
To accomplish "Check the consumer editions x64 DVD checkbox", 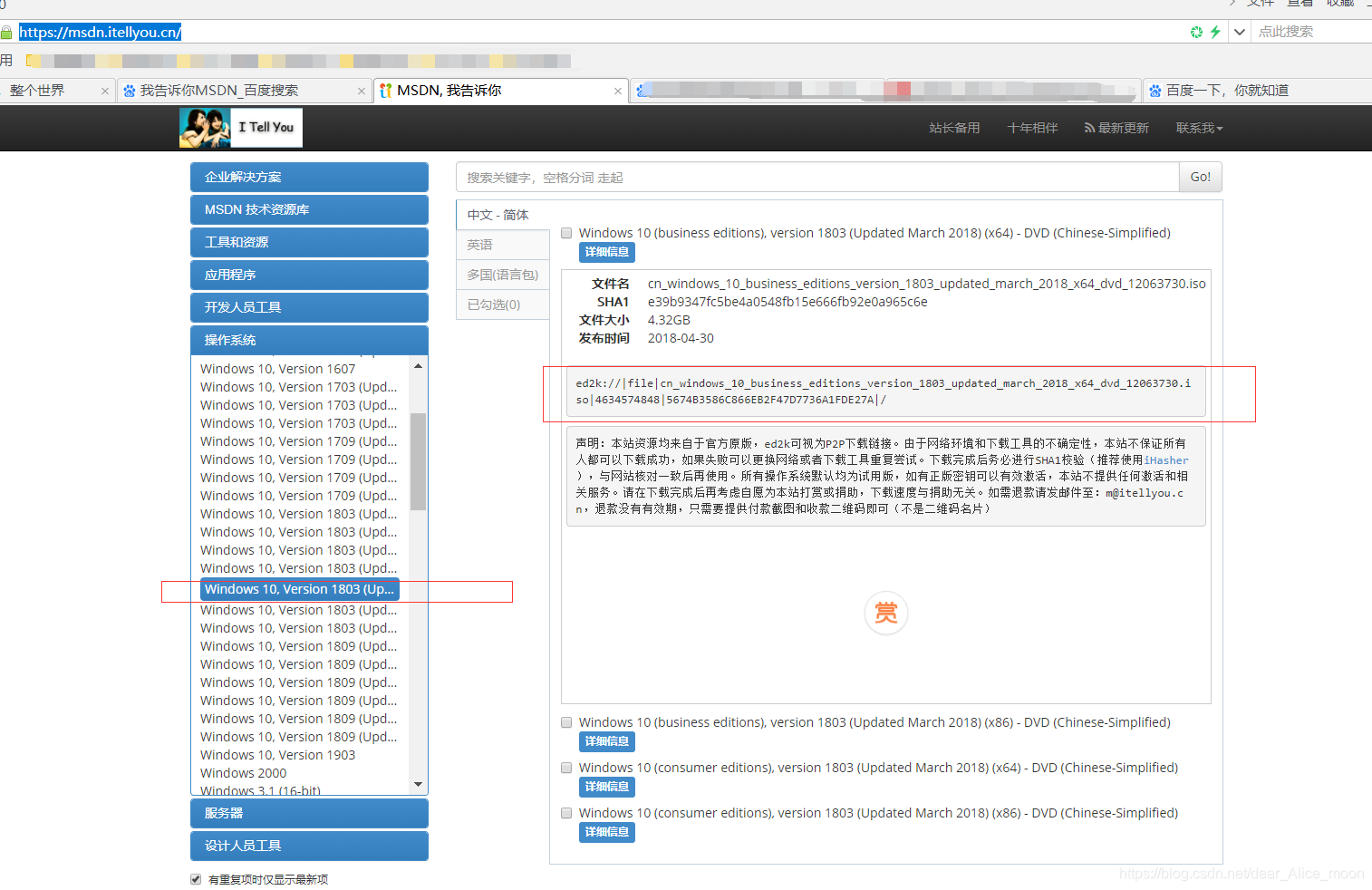I will (566, 768).
